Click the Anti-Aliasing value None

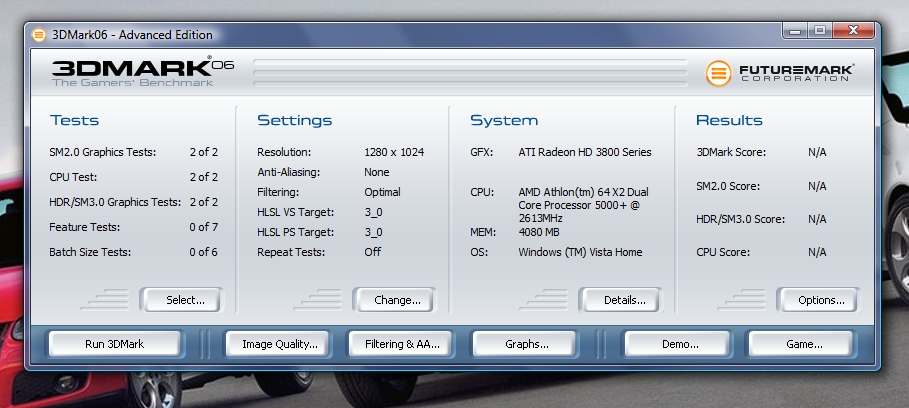click(x=377, y=172)
